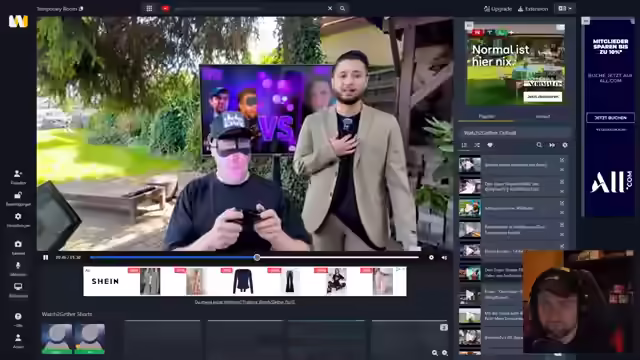Remove the fourth playlist entry
Screen dimensions: 640x360
pos(562,235)
